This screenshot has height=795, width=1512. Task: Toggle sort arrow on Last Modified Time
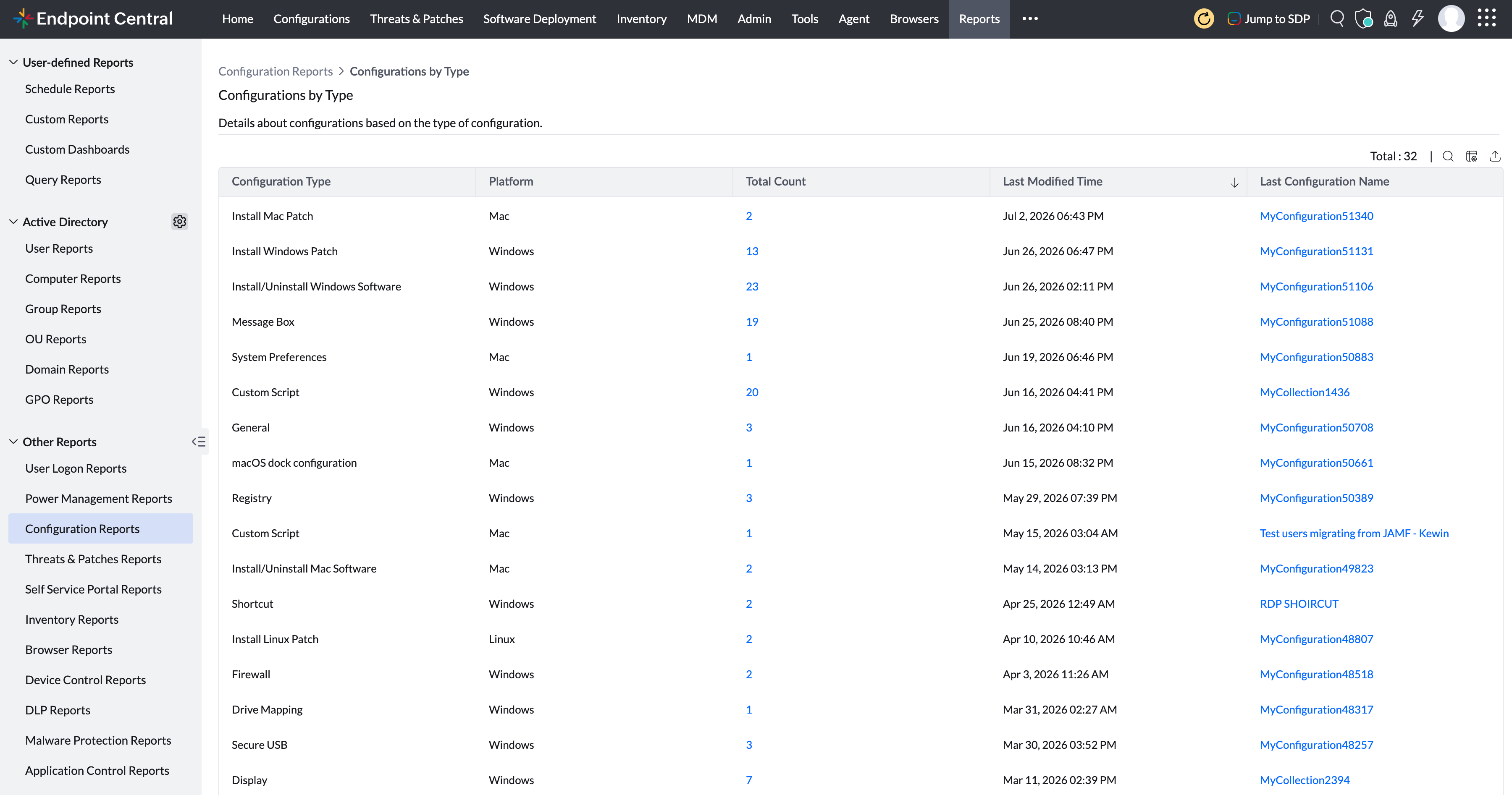pos(1234,183)
